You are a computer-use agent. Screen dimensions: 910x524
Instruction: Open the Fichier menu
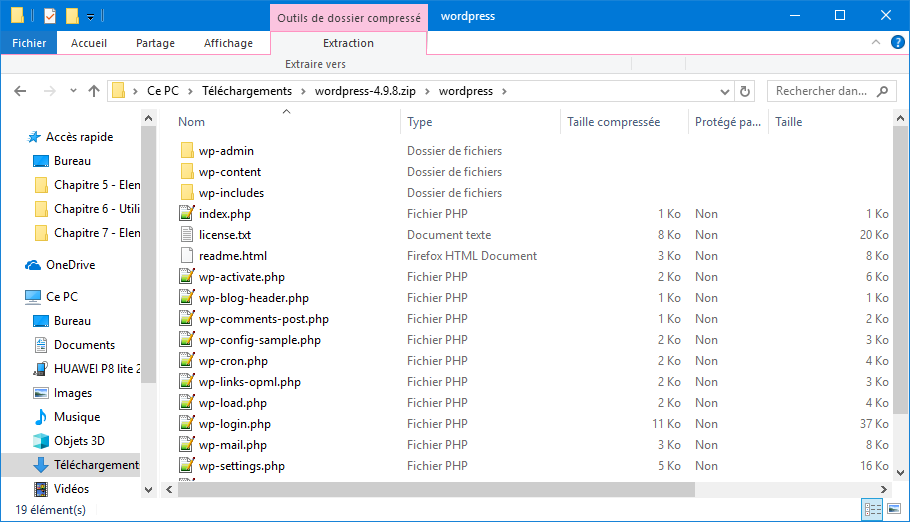pyautogui.click(x=29, y=43)
